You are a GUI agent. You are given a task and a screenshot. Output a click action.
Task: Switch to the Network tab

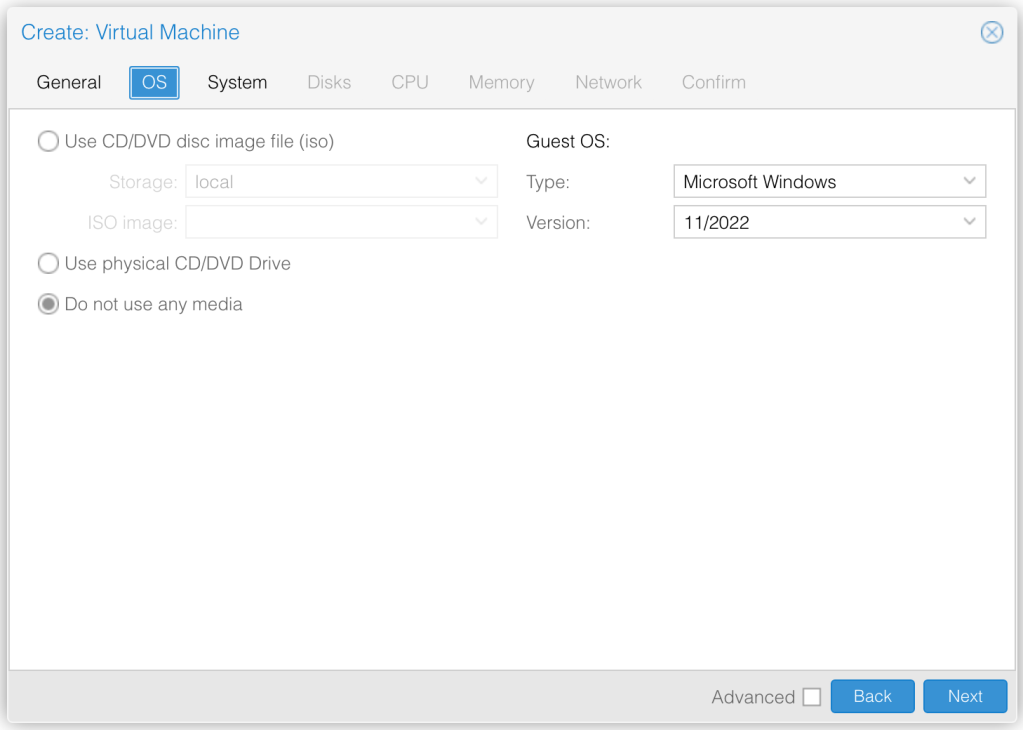click(x=608, y=83)
